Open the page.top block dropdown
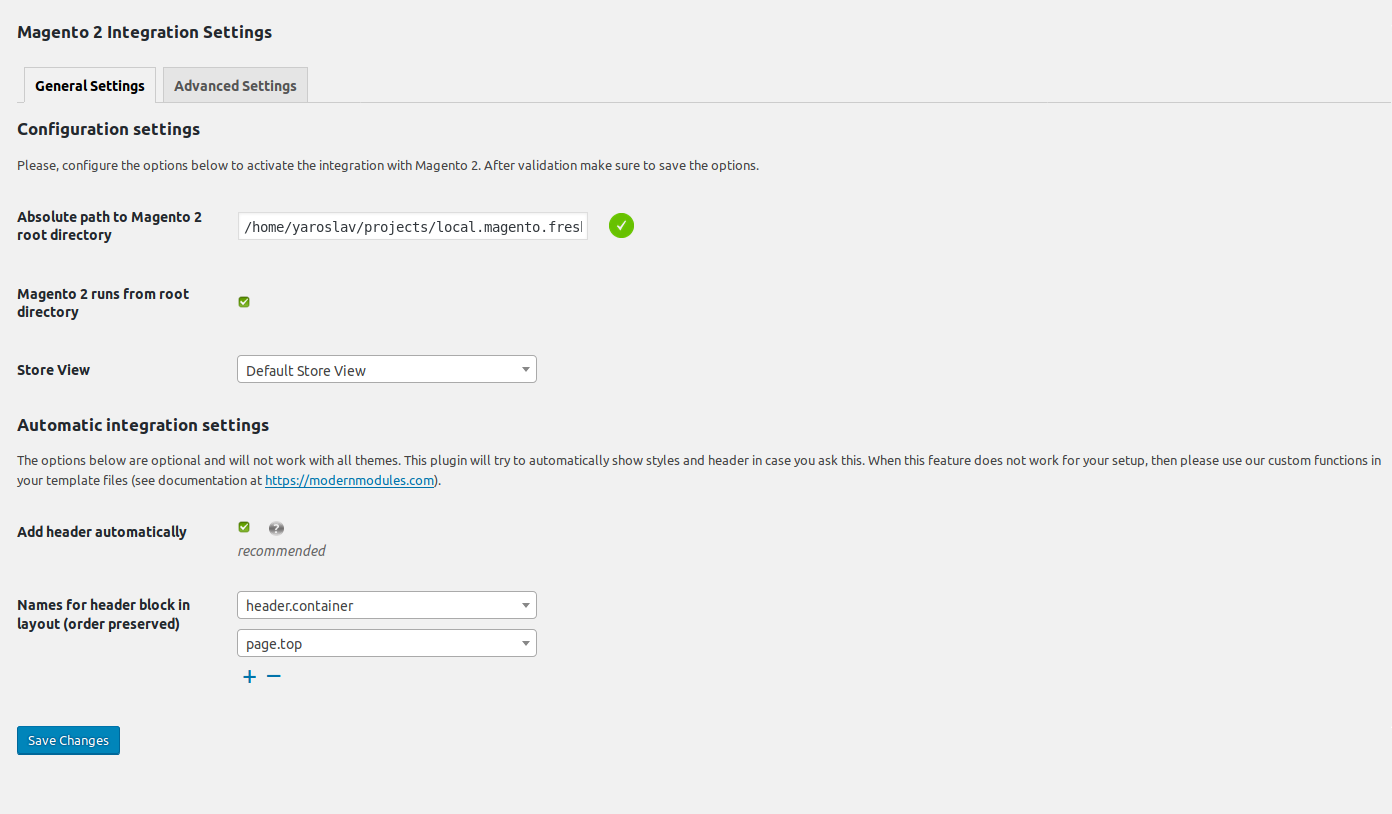 coord(387,643)
